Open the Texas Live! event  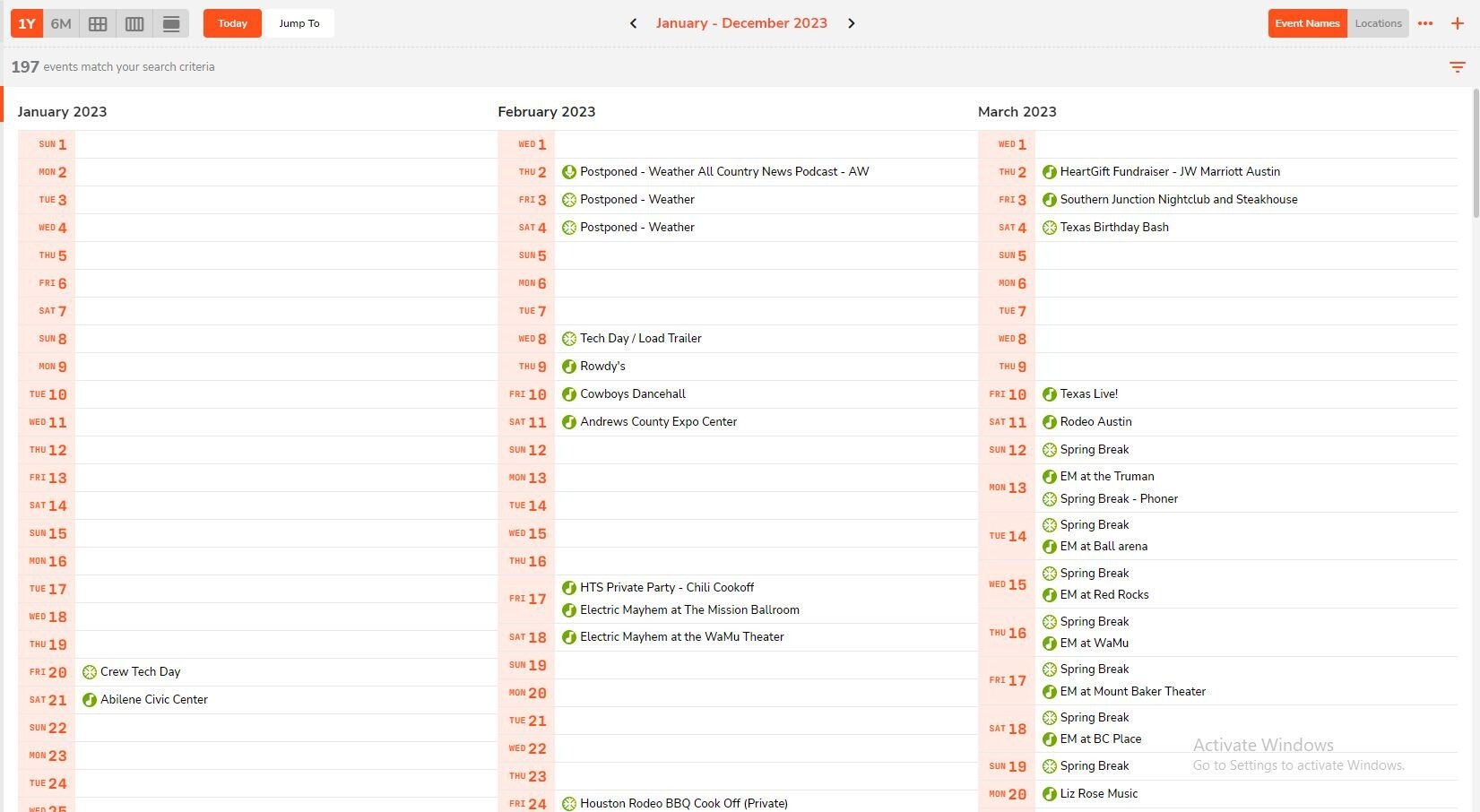(1089, 393)
